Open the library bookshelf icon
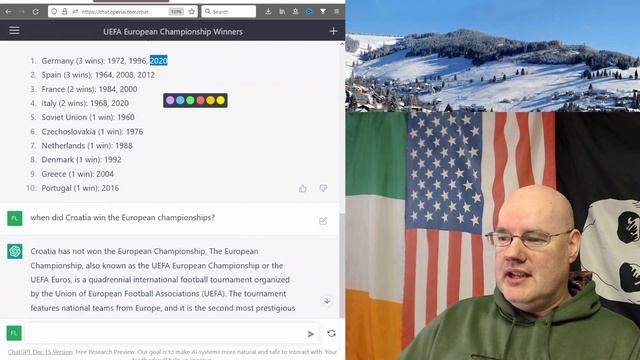The height and width of the screenshot is (360, 640). (x=282, y=11)
